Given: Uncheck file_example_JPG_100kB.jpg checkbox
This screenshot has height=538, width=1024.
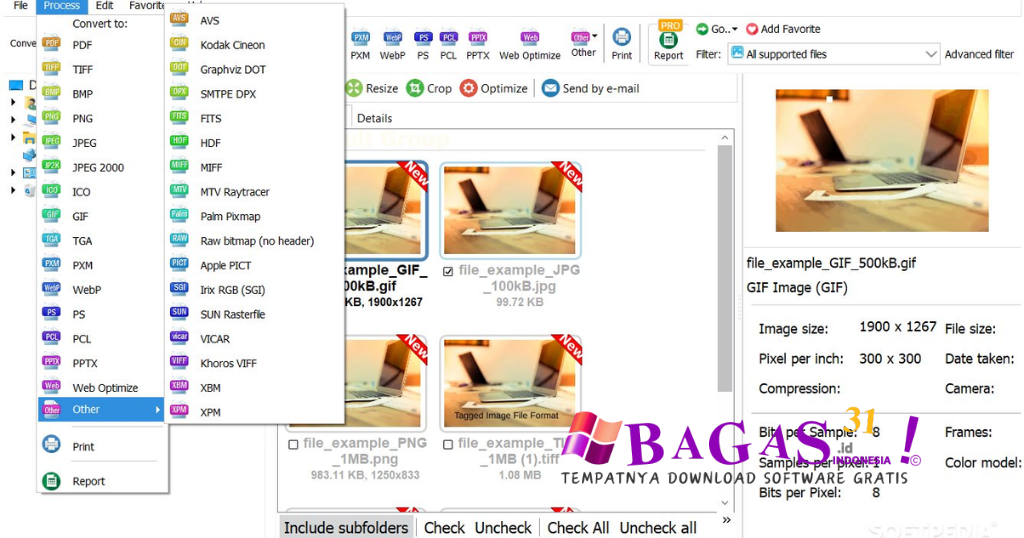Looking at the screenshot, I should click(448, 271).
